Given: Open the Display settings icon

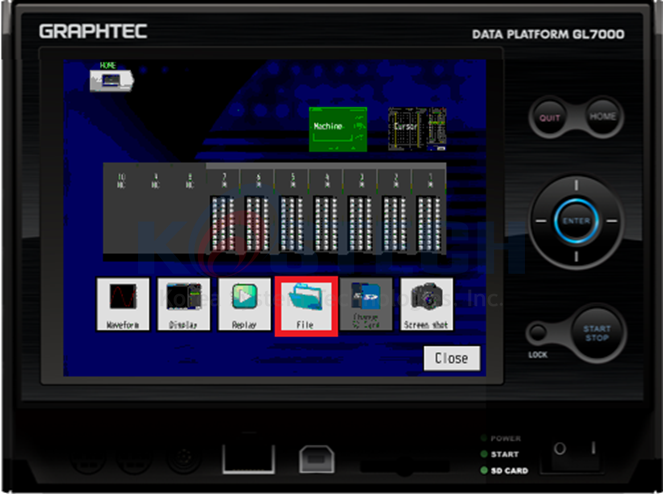Looking at the screenshot, I should 184,304.
